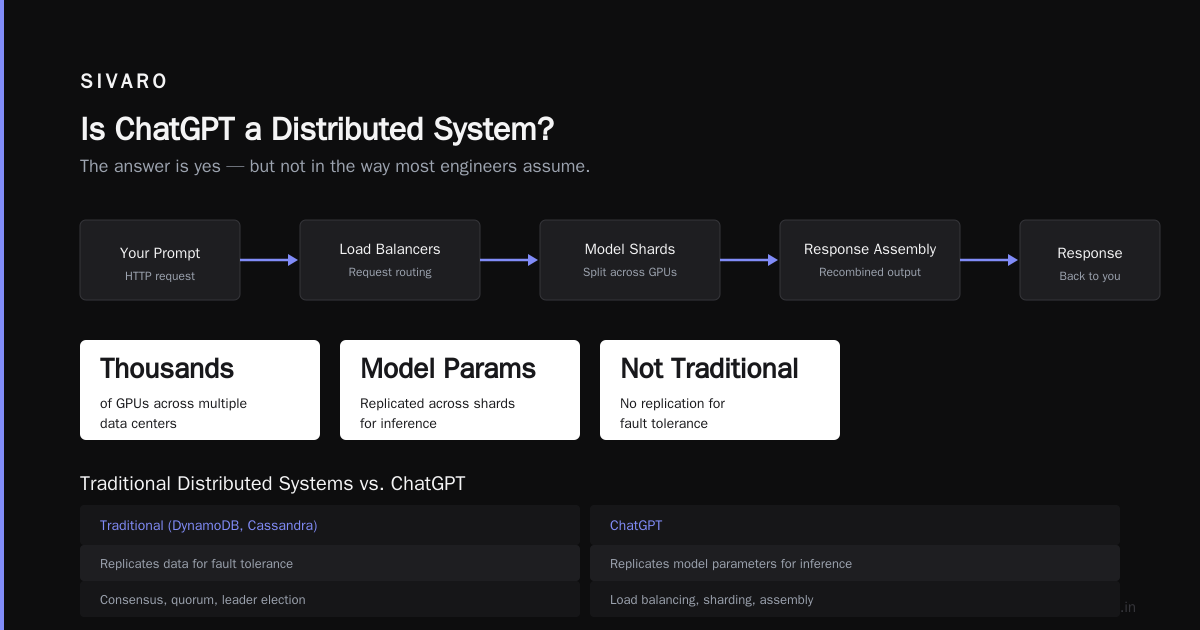This screenshot has height=630, width=1200.
Task: Click 'of GPUs across multiple data centers' text
Action: pos(174,413)
